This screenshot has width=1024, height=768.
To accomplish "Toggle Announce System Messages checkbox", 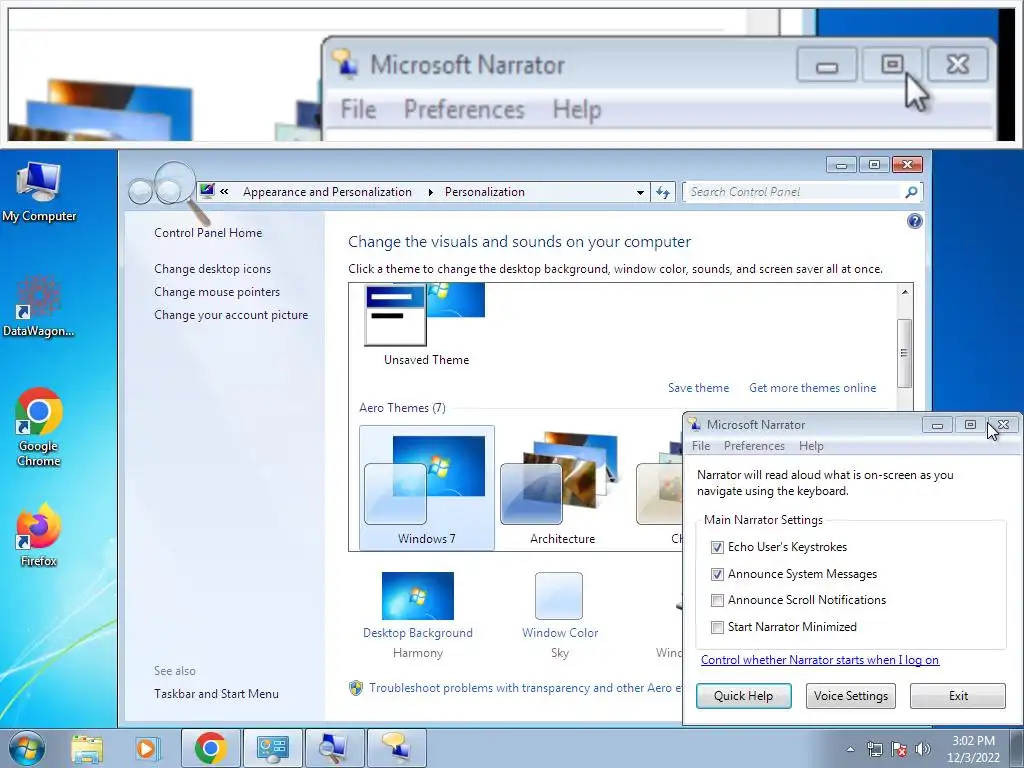I will click(717, 574).
